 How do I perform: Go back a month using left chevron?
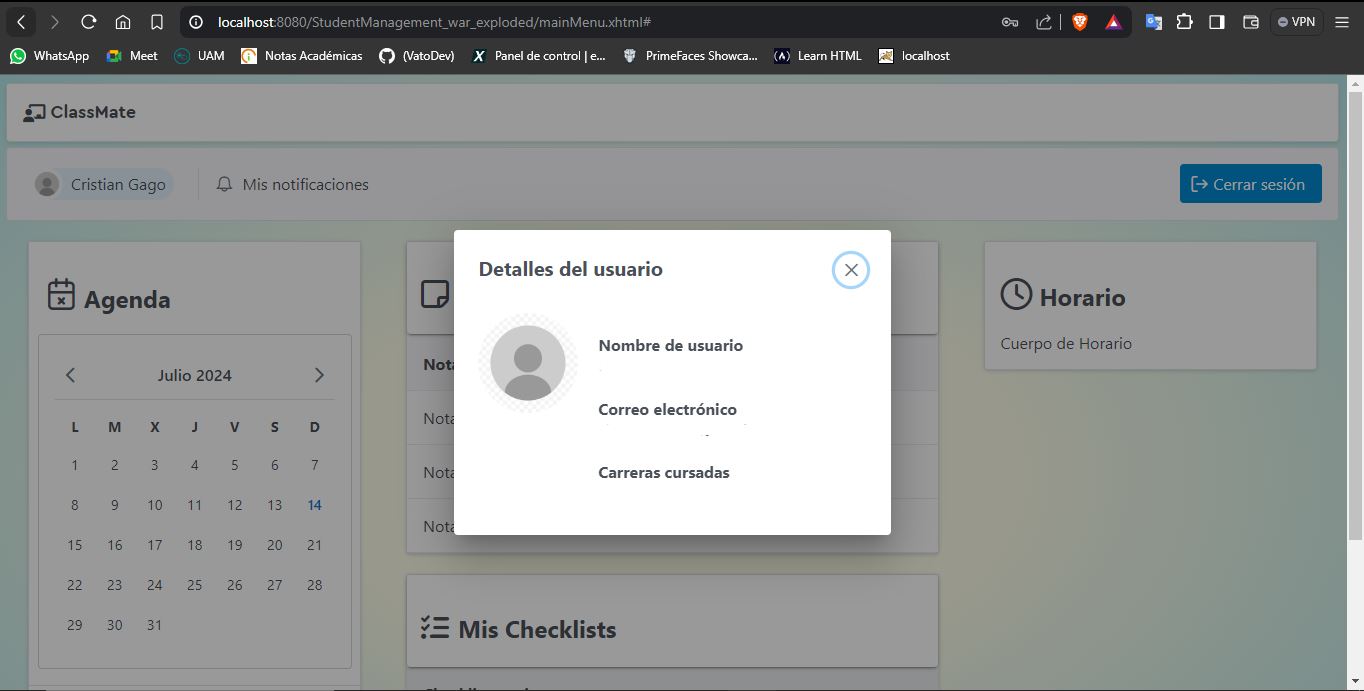point(70,374)
